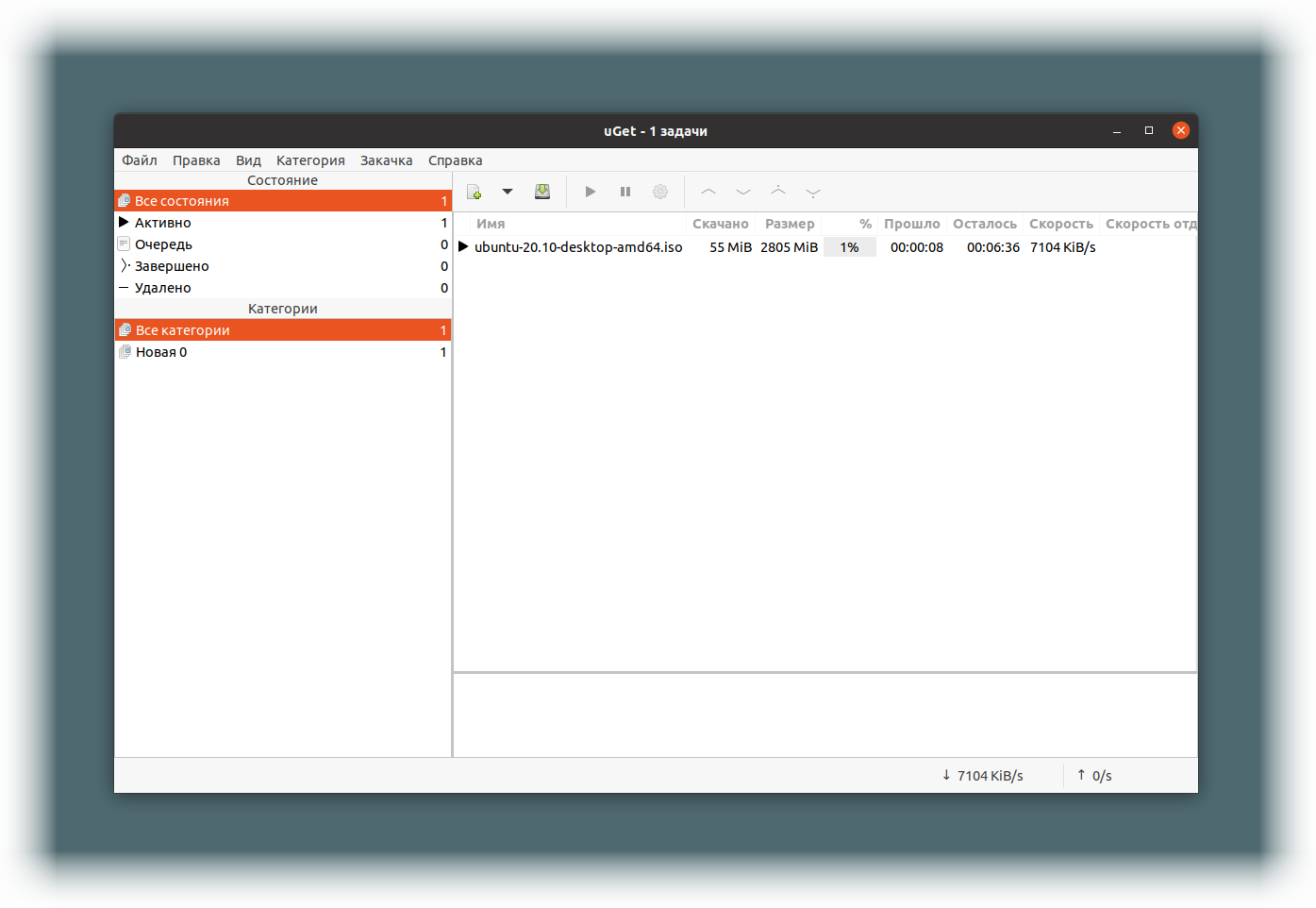Click the 00:00:08 elapsed time cell
Viewport: 1316px width, 908px height.
(x=917, y=247)
